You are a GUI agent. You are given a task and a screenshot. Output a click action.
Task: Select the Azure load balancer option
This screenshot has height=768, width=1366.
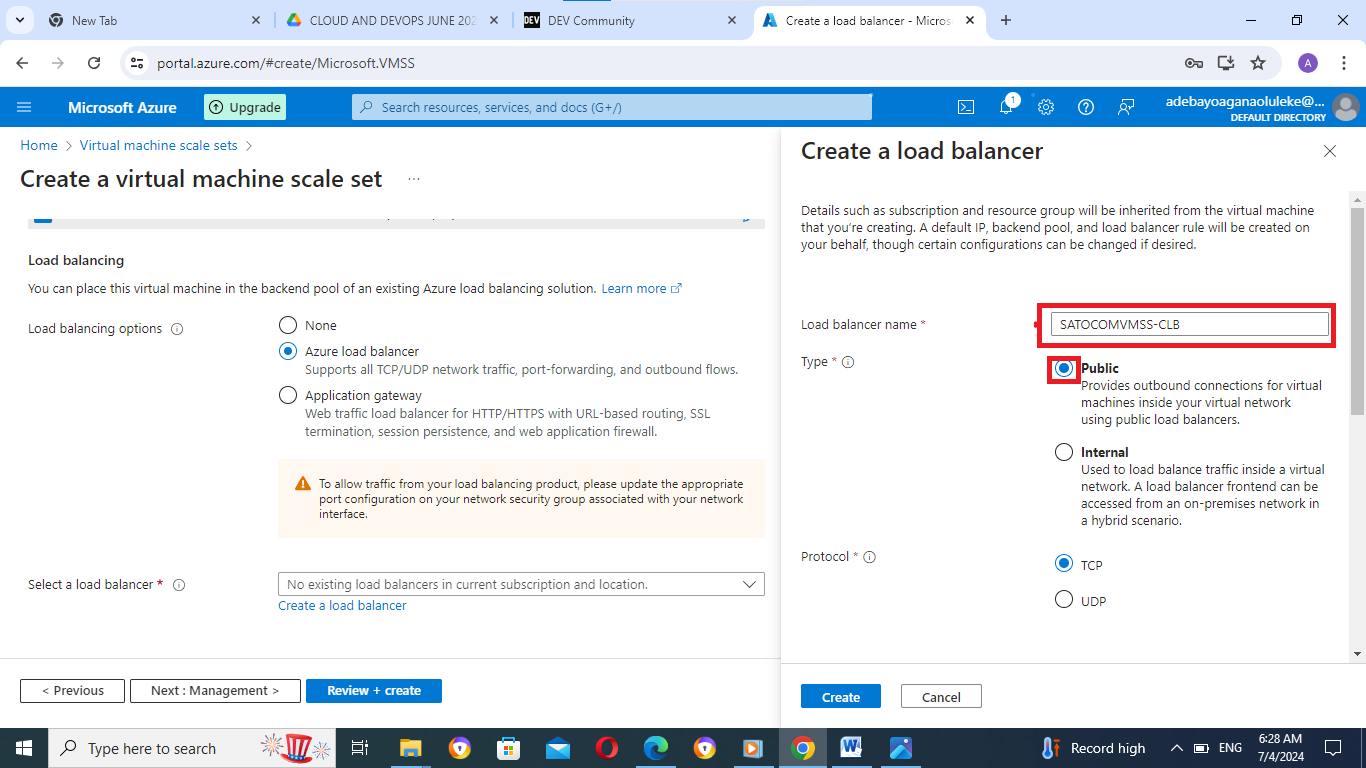(x=288, y=351)
